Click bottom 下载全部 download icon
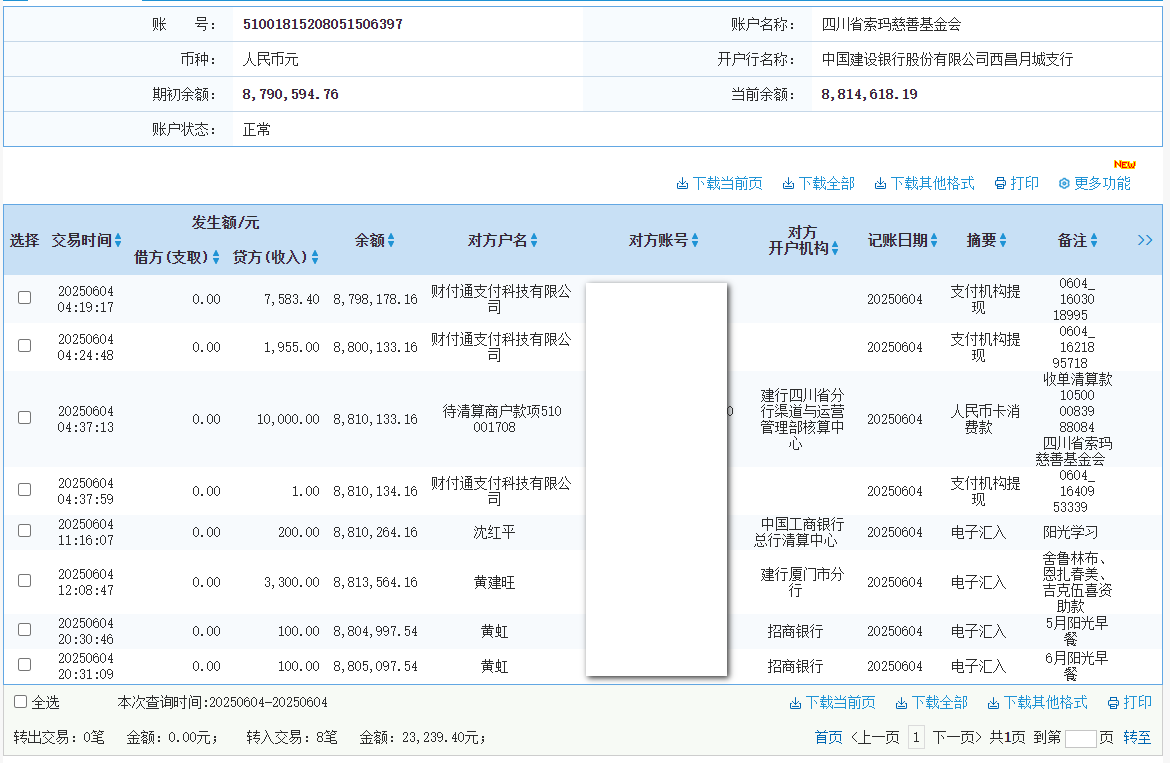Viewport: 1170px width, 763px height. (x=901, y=703)
